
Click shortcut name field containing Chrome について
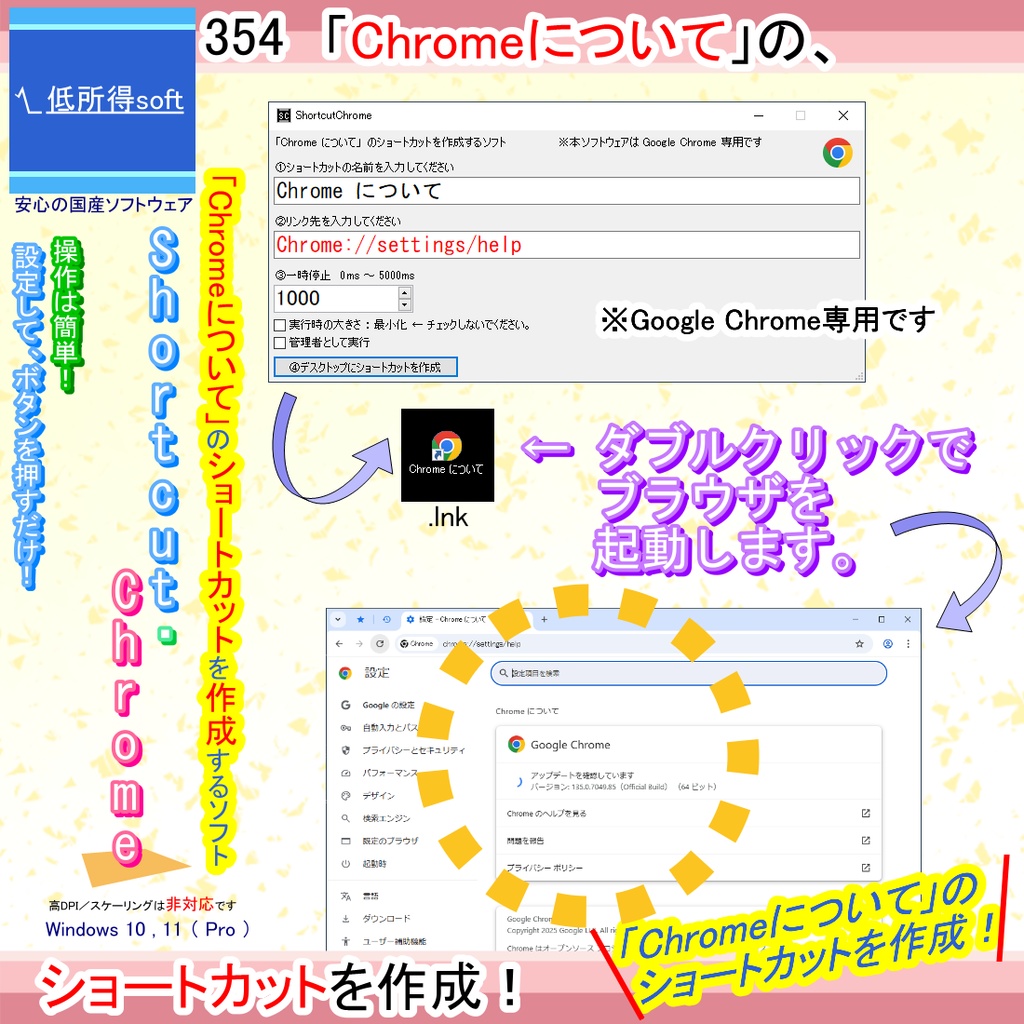click(x=566, y=191)
